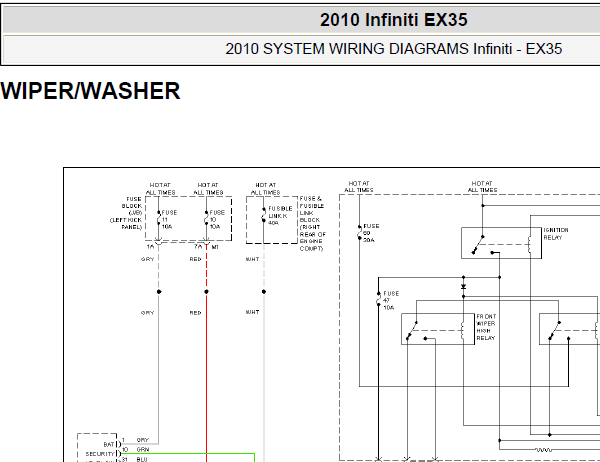Click the 'FRONT WIPER HIGH RELAY' label

point(486,327)
